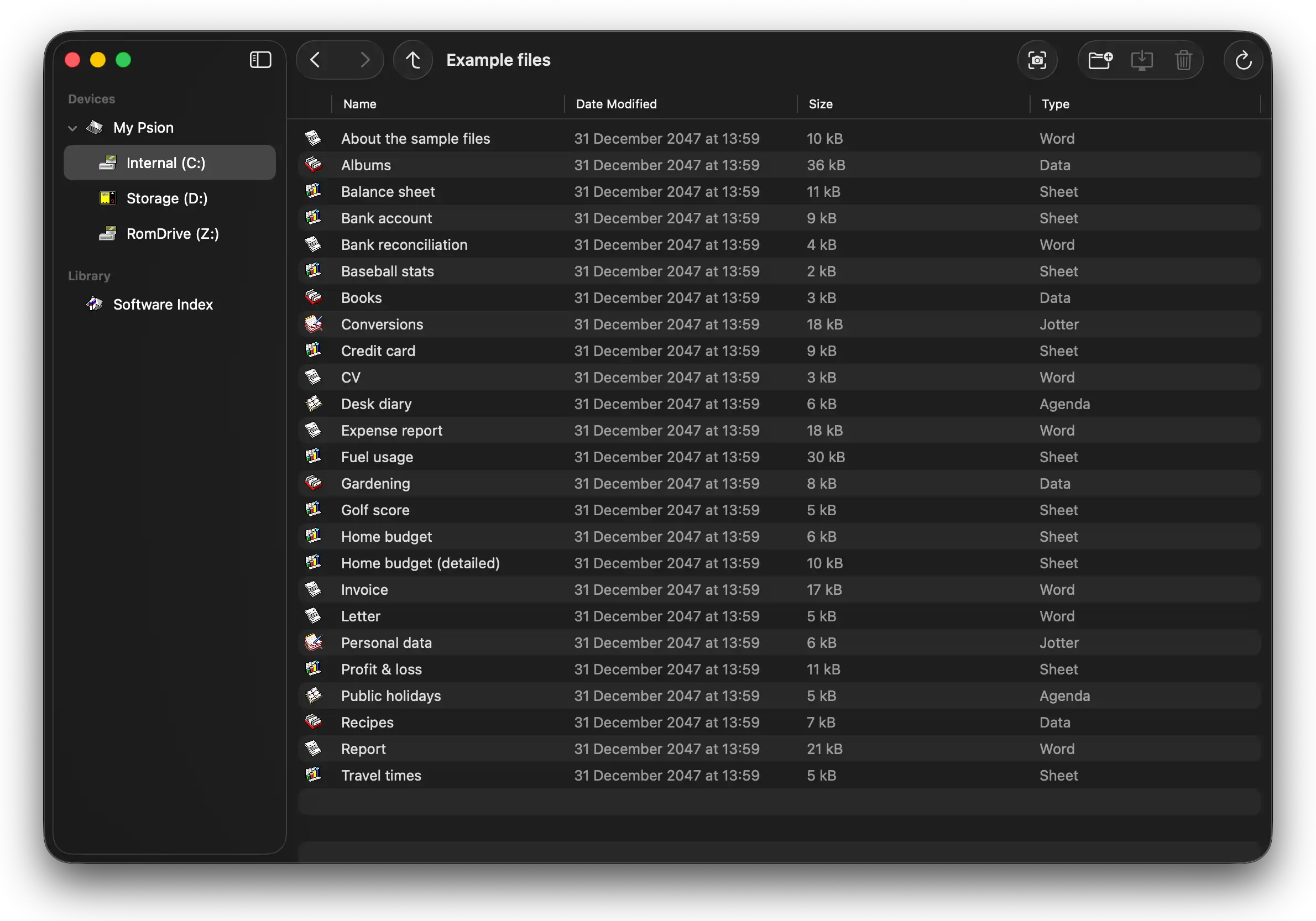Select the Storage (D:) drive
Viewport: 1316px width, 921px height.
click(167, 198)
